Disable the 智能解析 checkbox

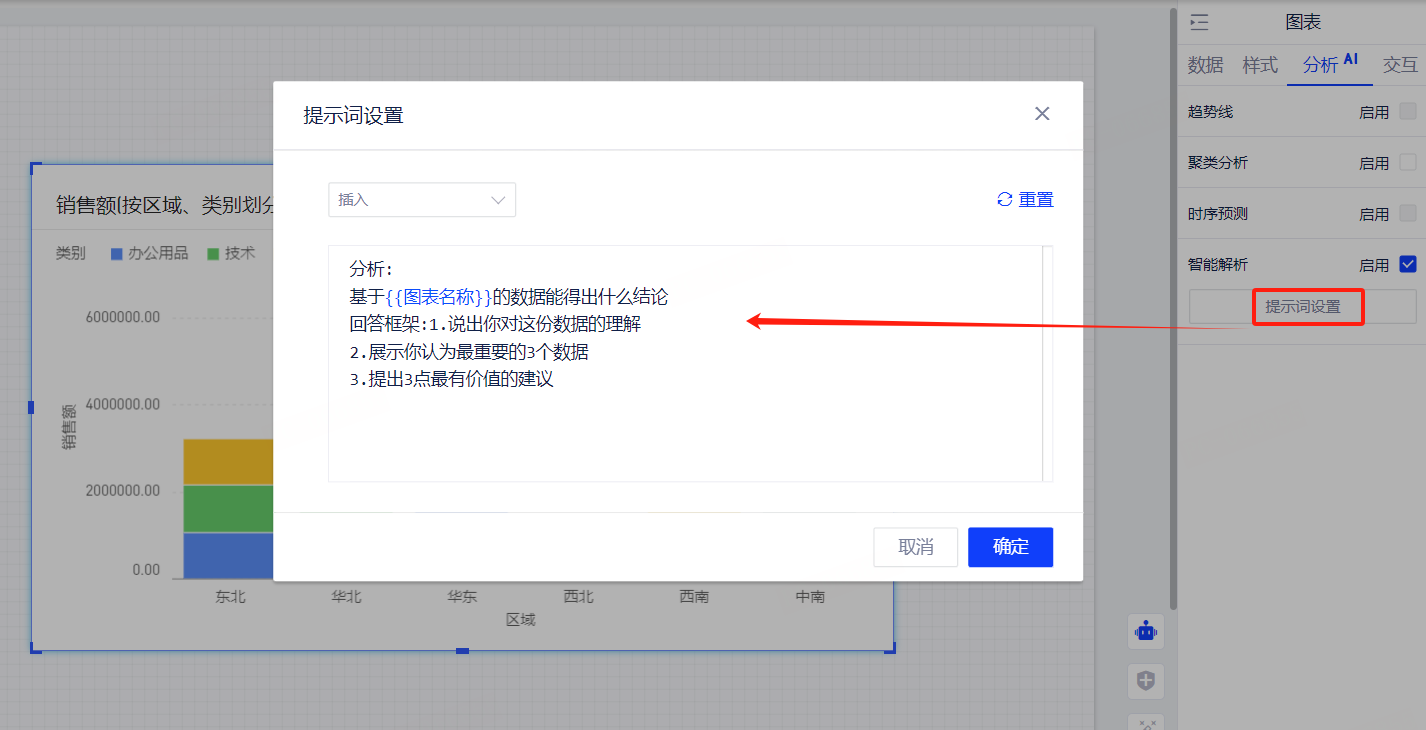pos(1408,264)
